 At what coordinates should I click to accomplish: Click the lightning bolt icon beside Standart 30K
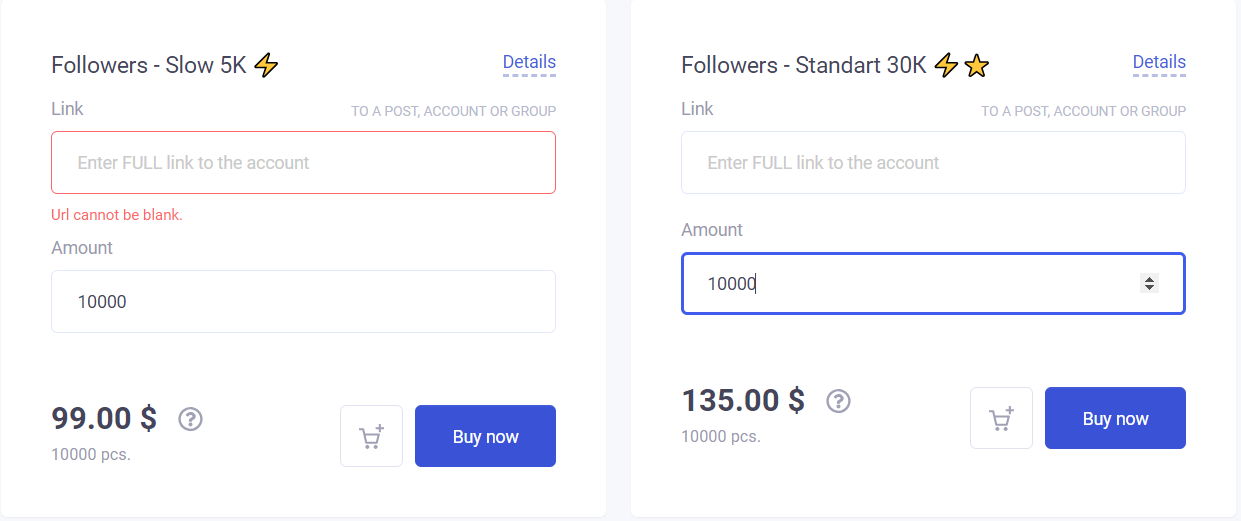(x=946, y=66)
